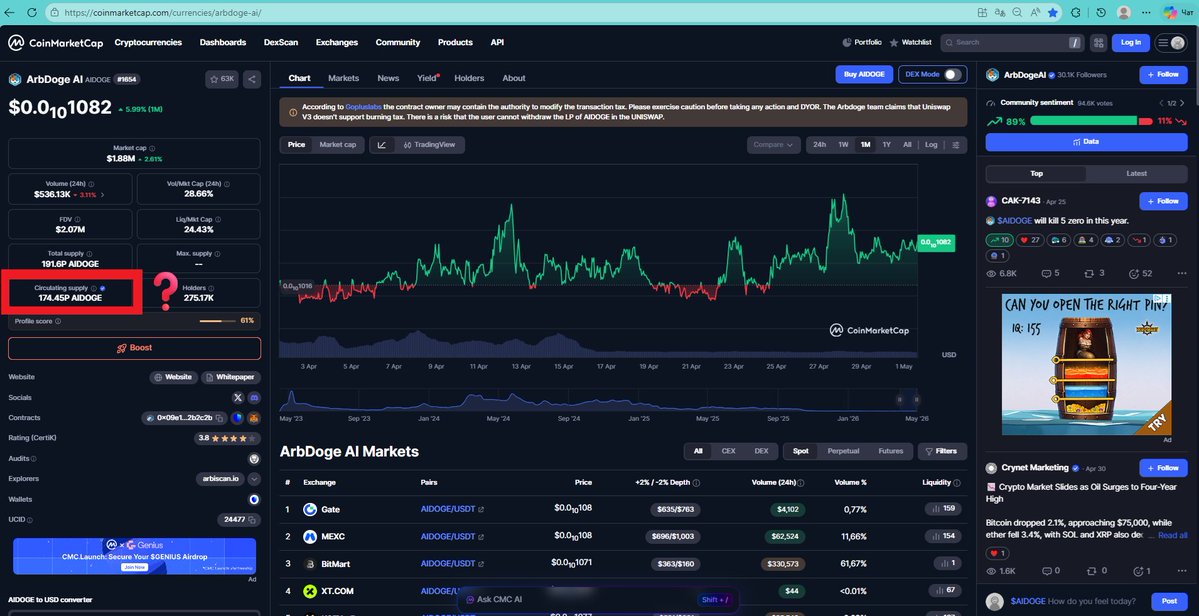This screenshot has width=1199, height=616.
Task: Open the About tab
Action: coord(514,78)
